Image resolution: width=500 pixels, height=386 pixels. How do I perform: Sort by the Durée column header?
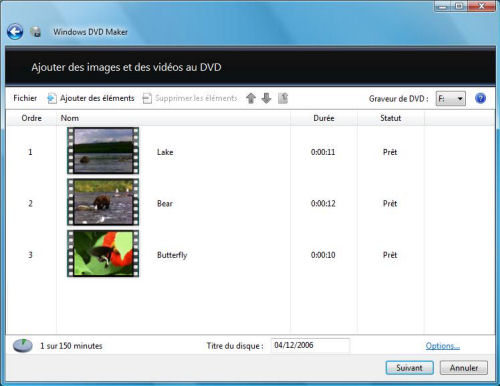tap(324, 118)
